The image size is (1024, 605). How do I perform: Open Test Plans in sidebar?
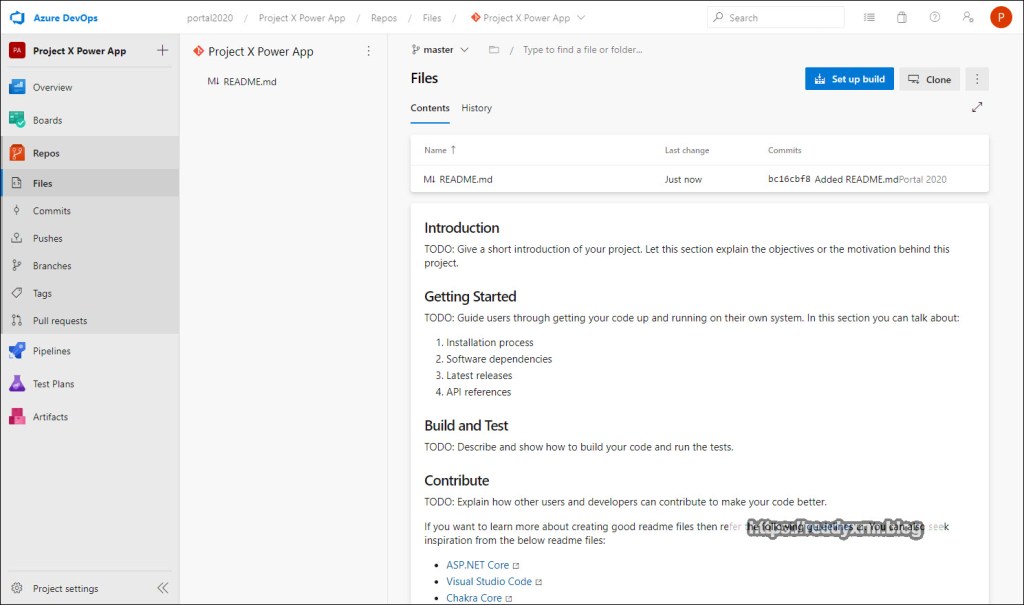click(x=53, y=384)
